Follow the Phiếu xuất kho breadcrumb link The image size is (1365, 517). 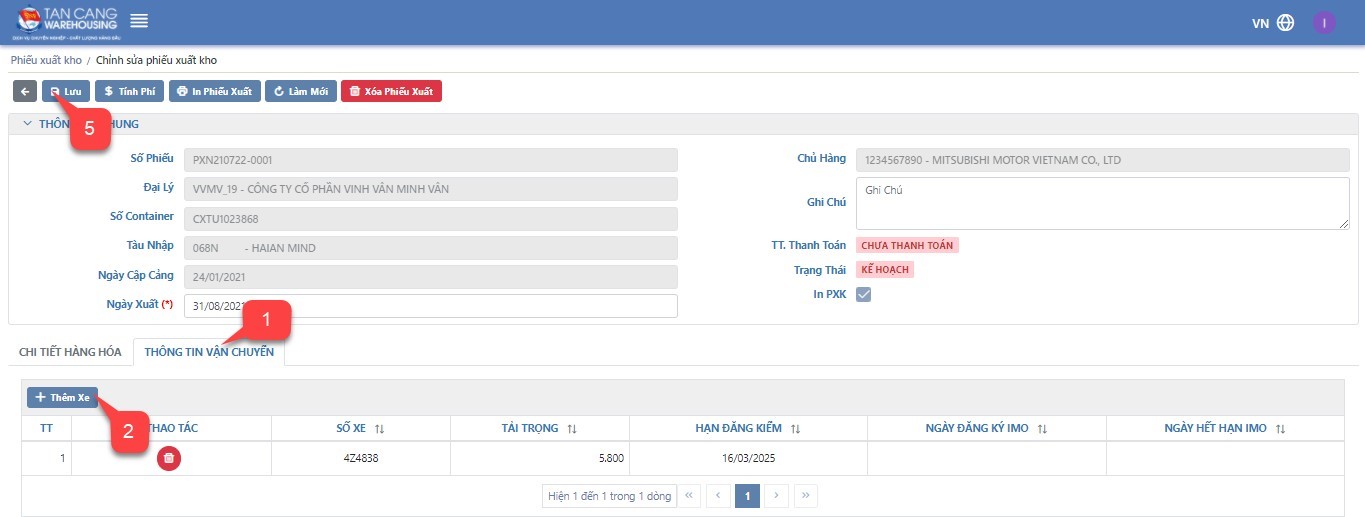[45, 60]
